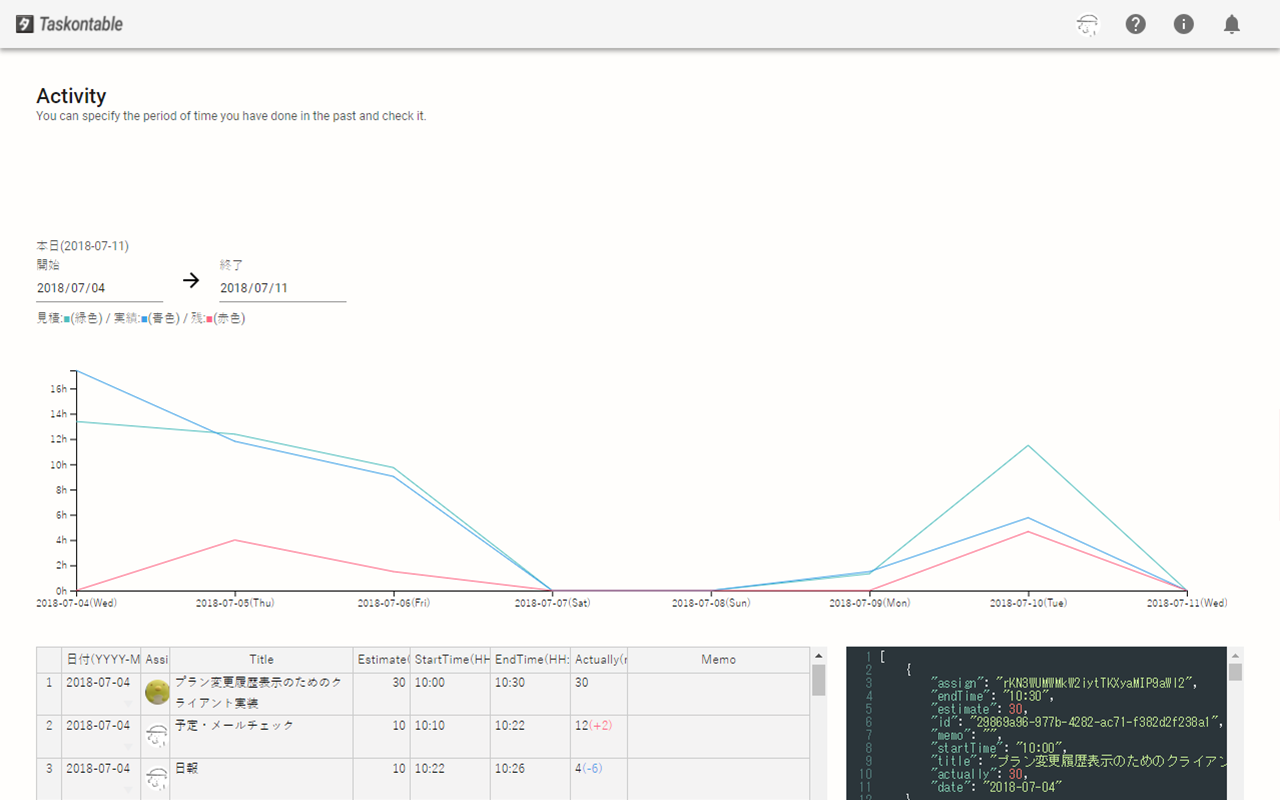Click the help question mark icon
This screenshot has width=1280, height=800.
click(x=1135, y=24)
